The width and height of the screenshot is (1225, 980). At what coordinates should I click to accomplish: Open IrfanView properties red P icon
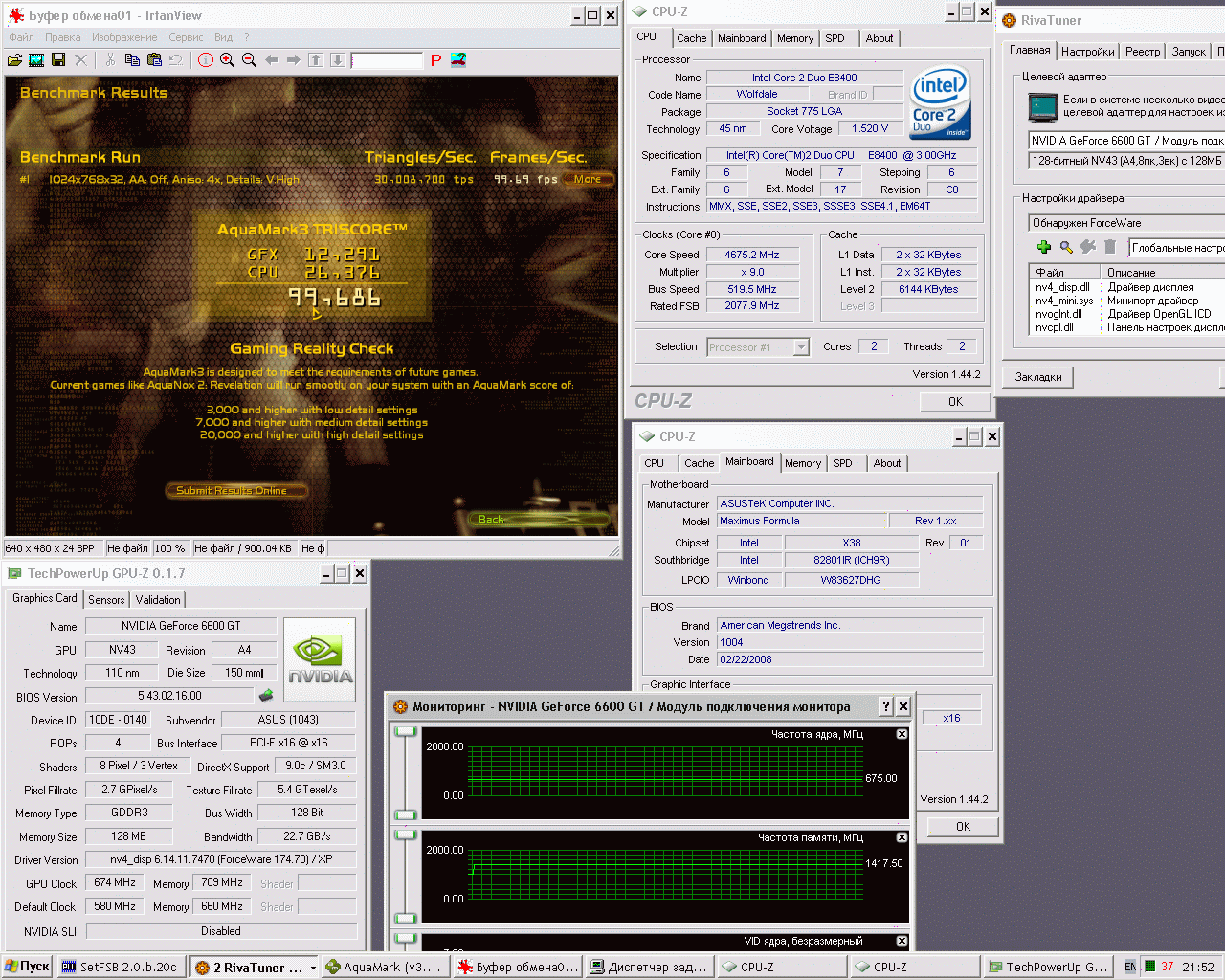tap(435, 60)
